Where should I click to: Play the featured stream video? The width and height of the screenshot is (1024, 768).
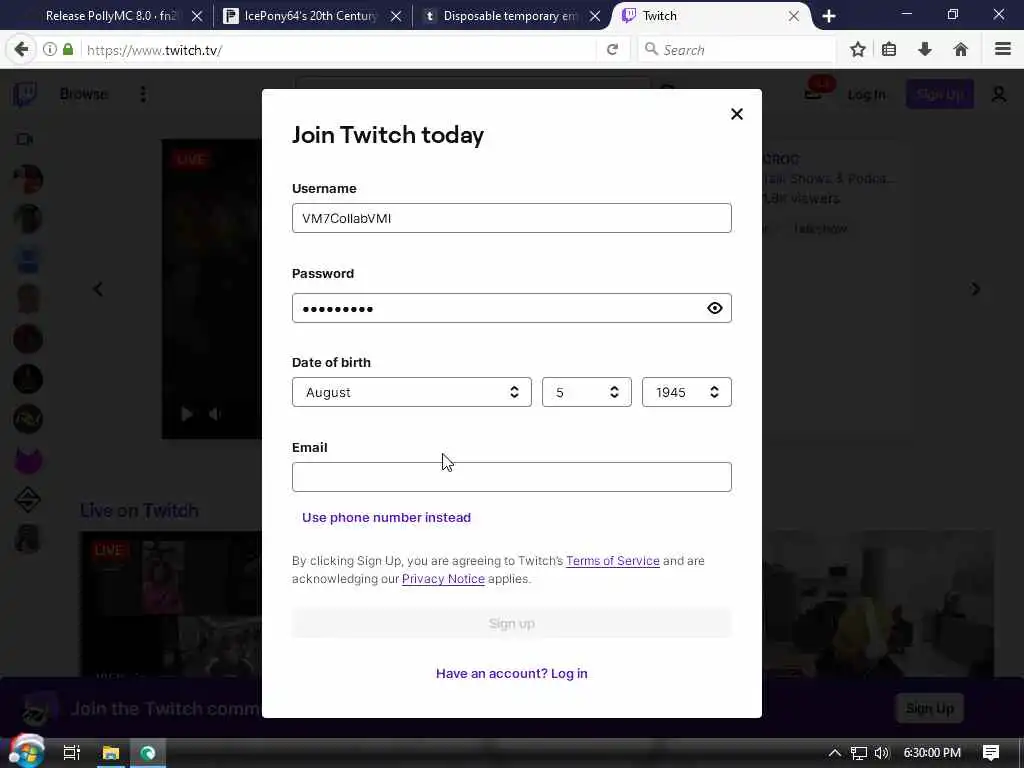(x=187, y=414)
